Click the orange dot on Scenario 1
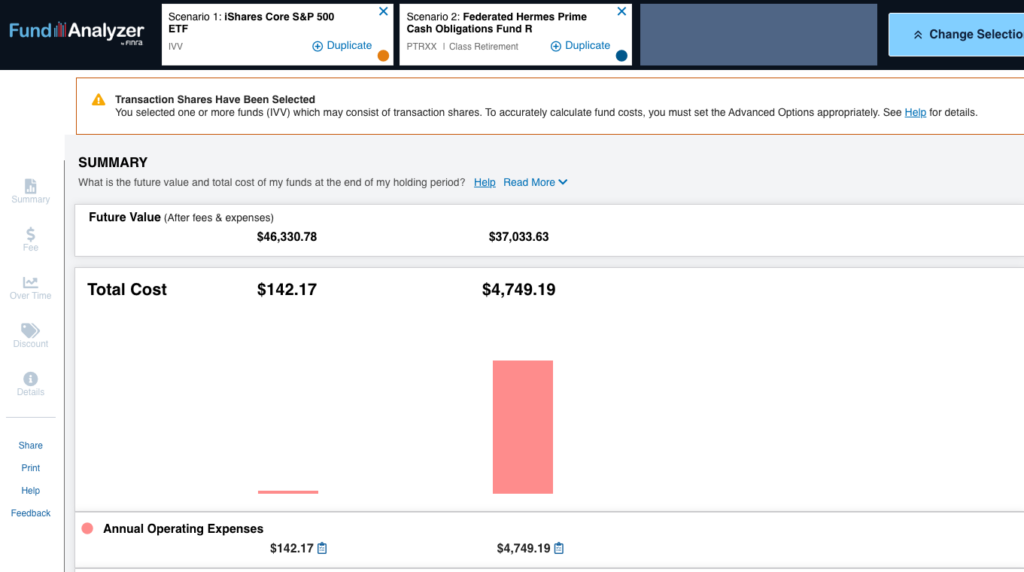Screen dimensions: 1024x572 point(383,56)
